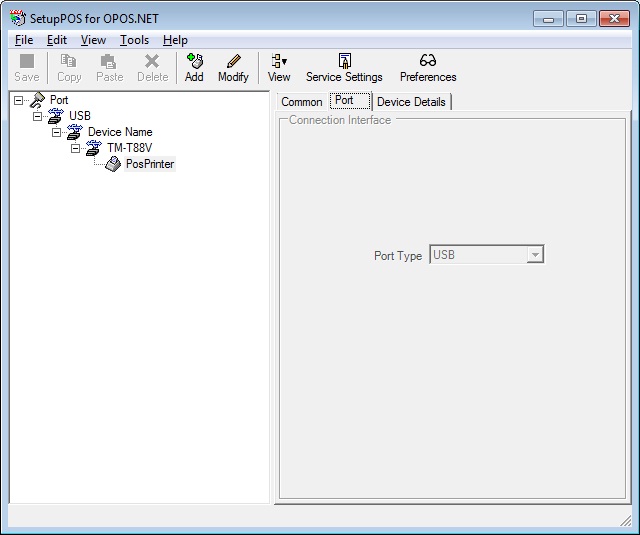Viewport: 640px width, 535px height.
Task: Select the Device Name tree label
Action: click(x=120, y=132)
